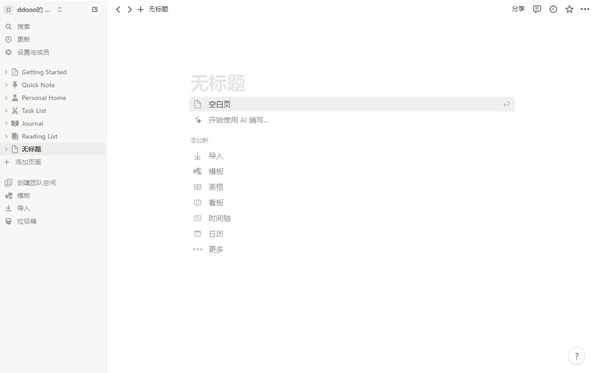The width and height of the screenshot is (597, 373).
Task: Open the Personal Home page
Action: [x=44, y=98]
